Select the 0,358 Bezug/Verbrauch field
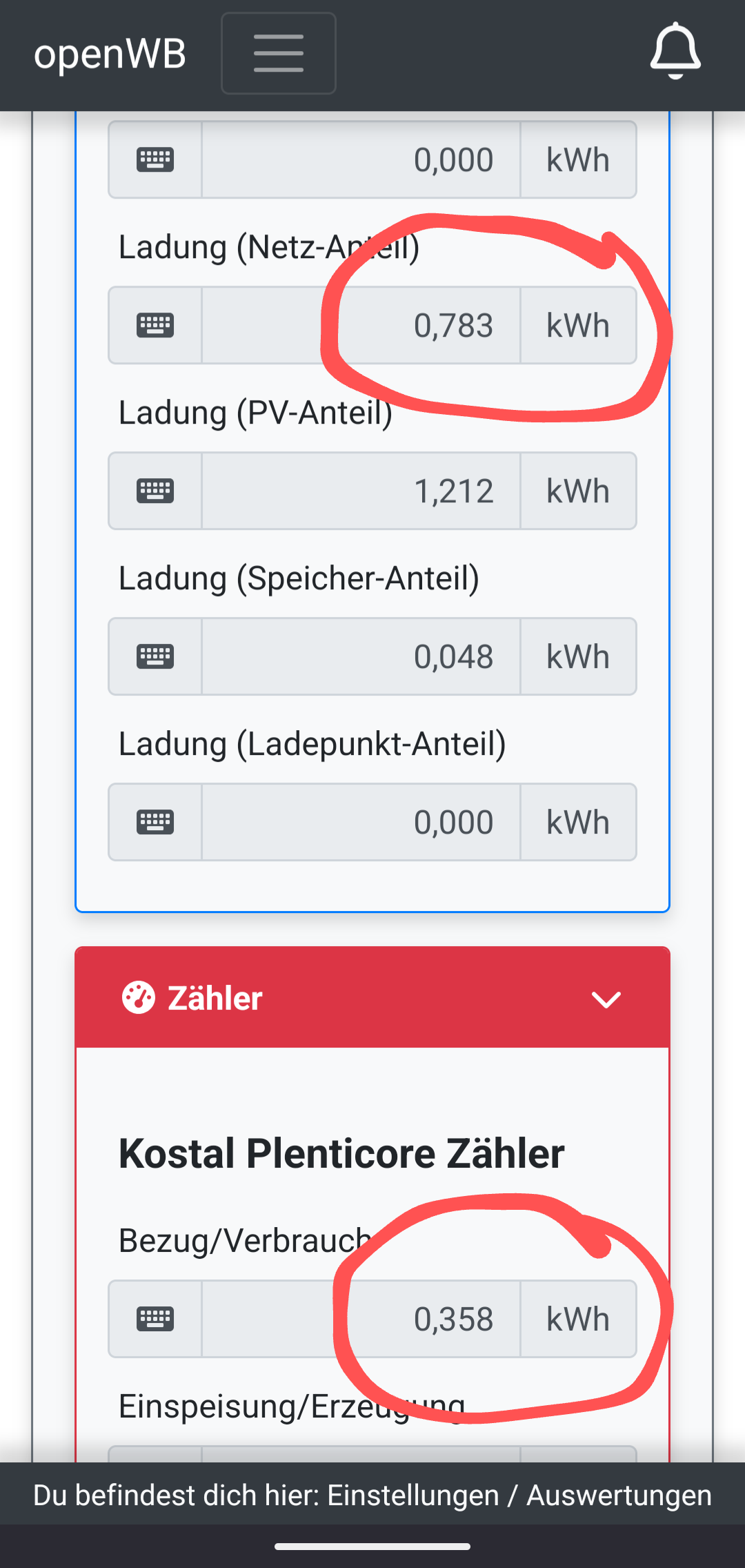Screen dimensions: 745x1568 pyautogui.click(x=361, y=1319)
